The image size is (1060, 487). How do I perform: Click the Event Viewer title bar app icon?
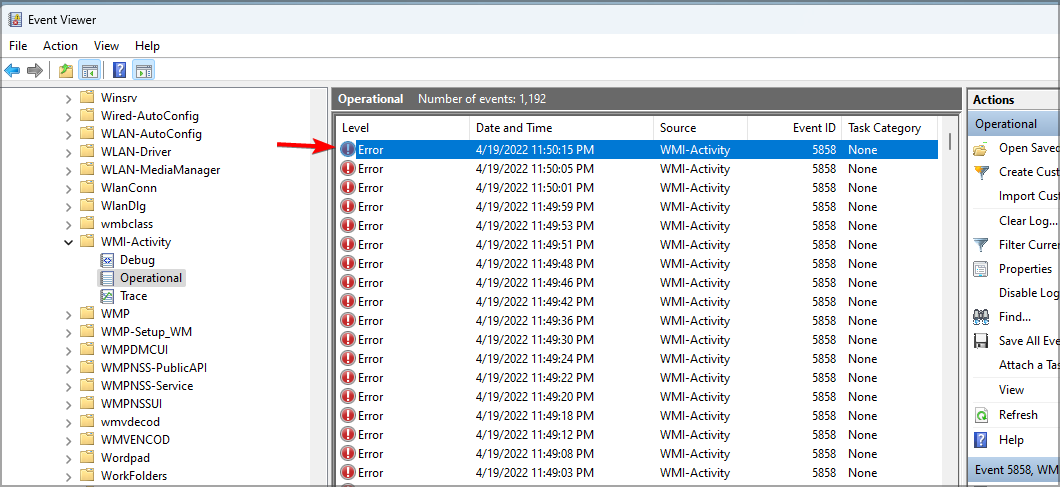point(15,20)
